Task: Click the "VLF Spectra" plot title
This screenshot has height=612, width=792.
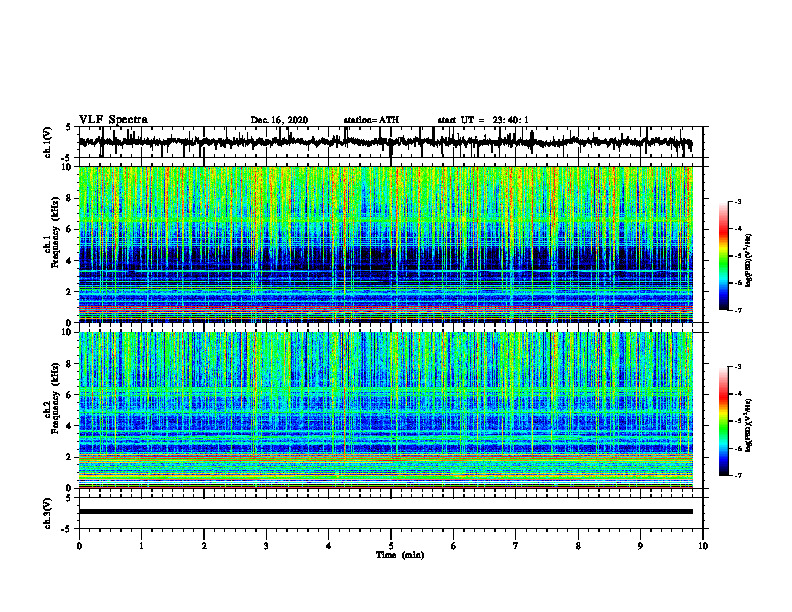Action: pos(113,120)
